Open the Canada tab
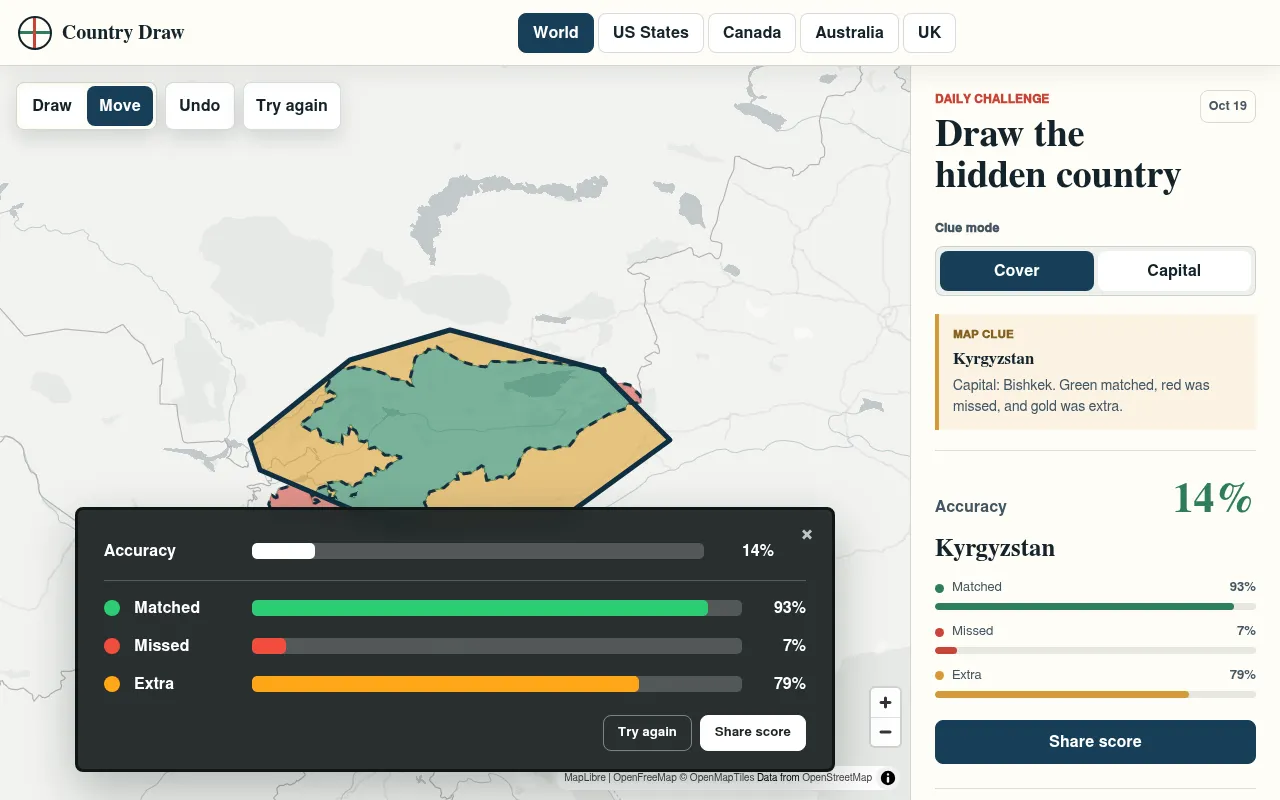This screenshot has width=1280, height=800. pos(752,33)
